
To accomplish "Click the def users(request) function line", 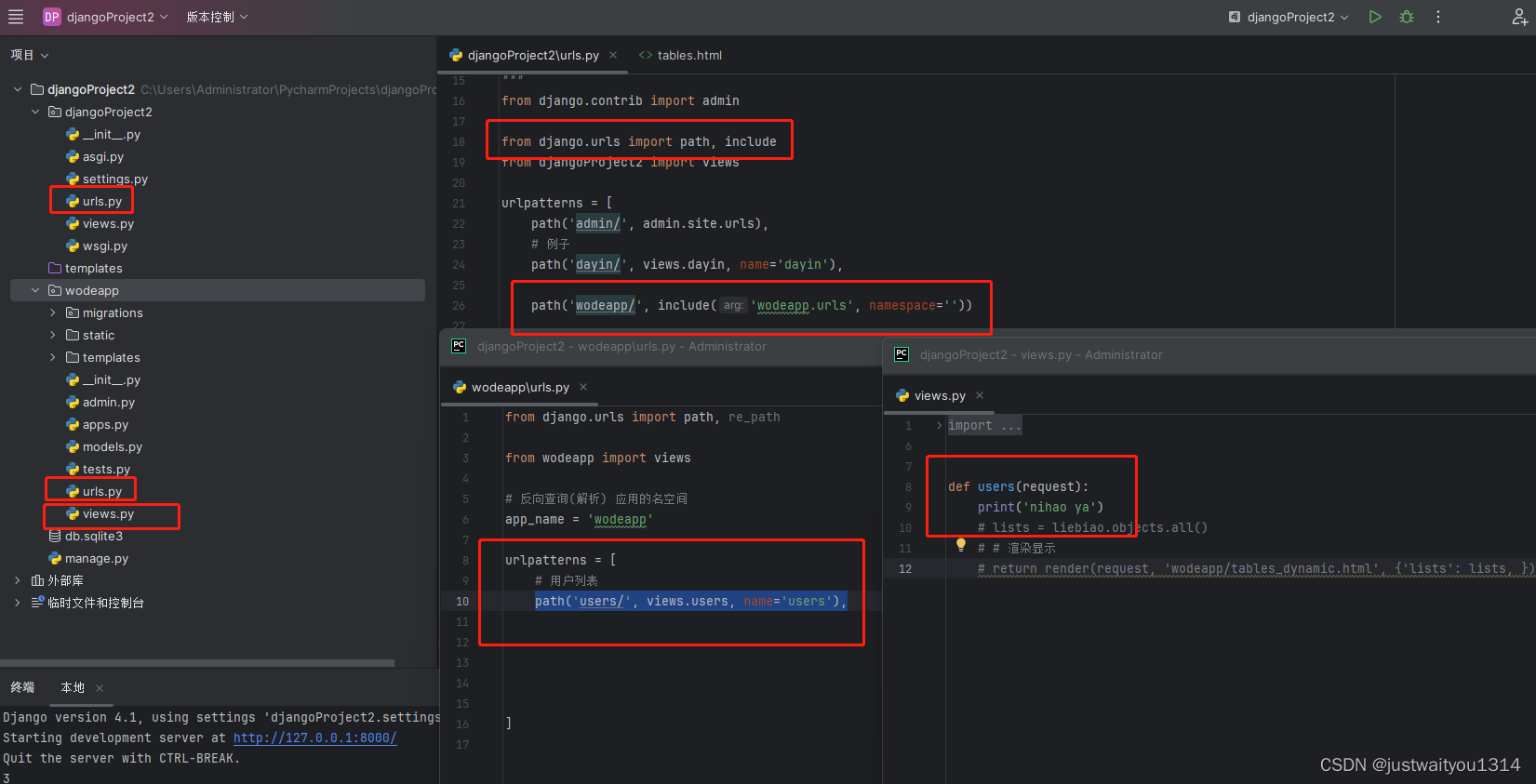I will [1018, 486].
